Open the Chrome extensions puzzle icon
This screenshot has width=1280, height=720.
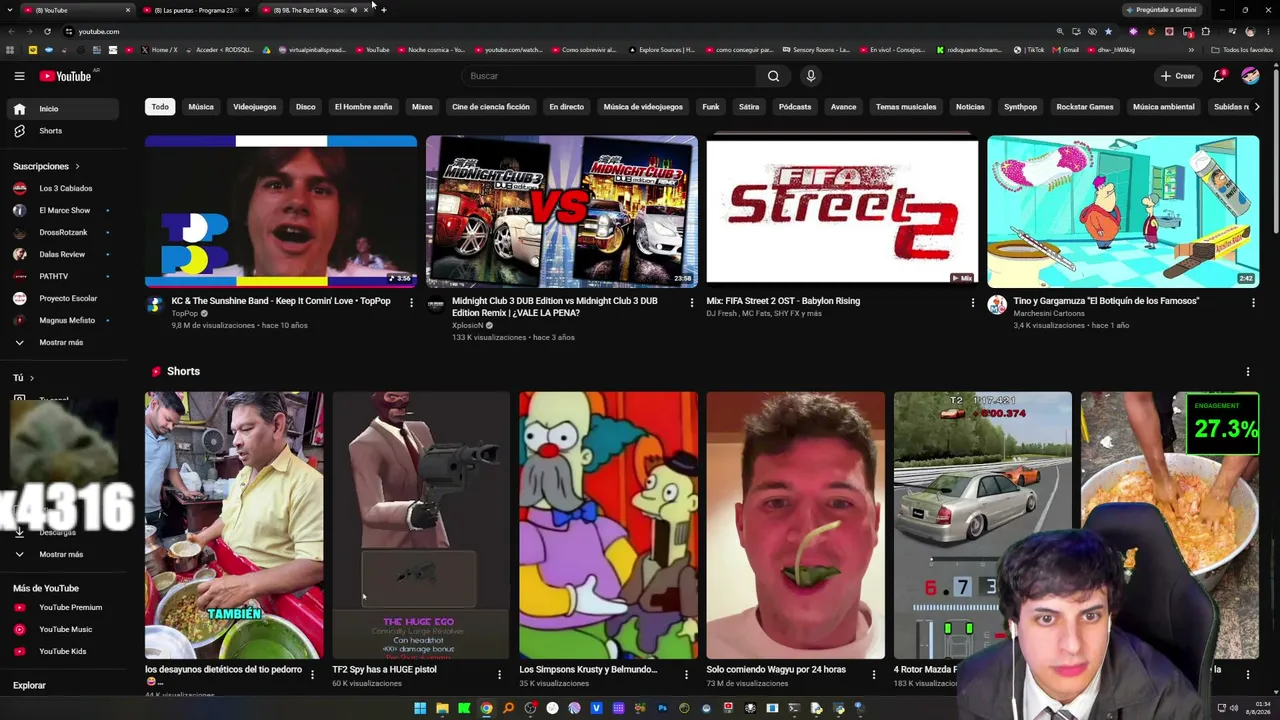click(1205, 31)
